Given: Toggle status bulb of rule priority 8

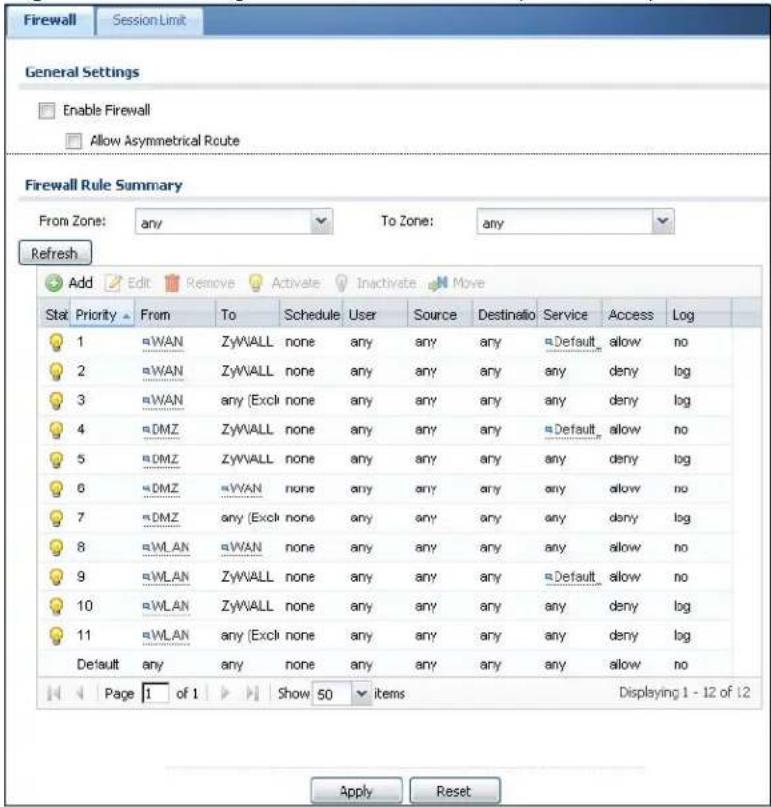Looking at the screenshot, I should click(56, 547).
